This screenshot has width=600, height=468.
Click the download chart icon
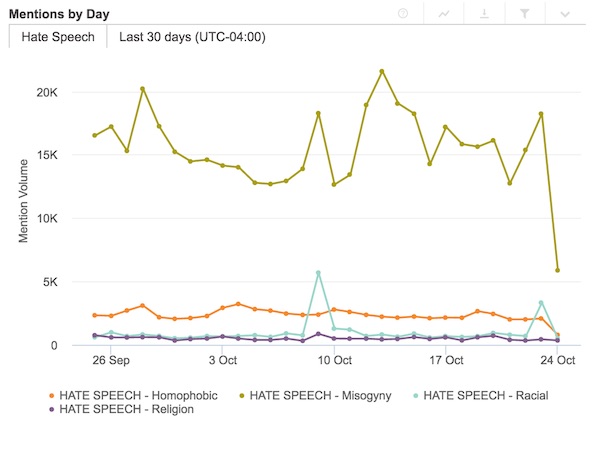(x=484, y=14)
